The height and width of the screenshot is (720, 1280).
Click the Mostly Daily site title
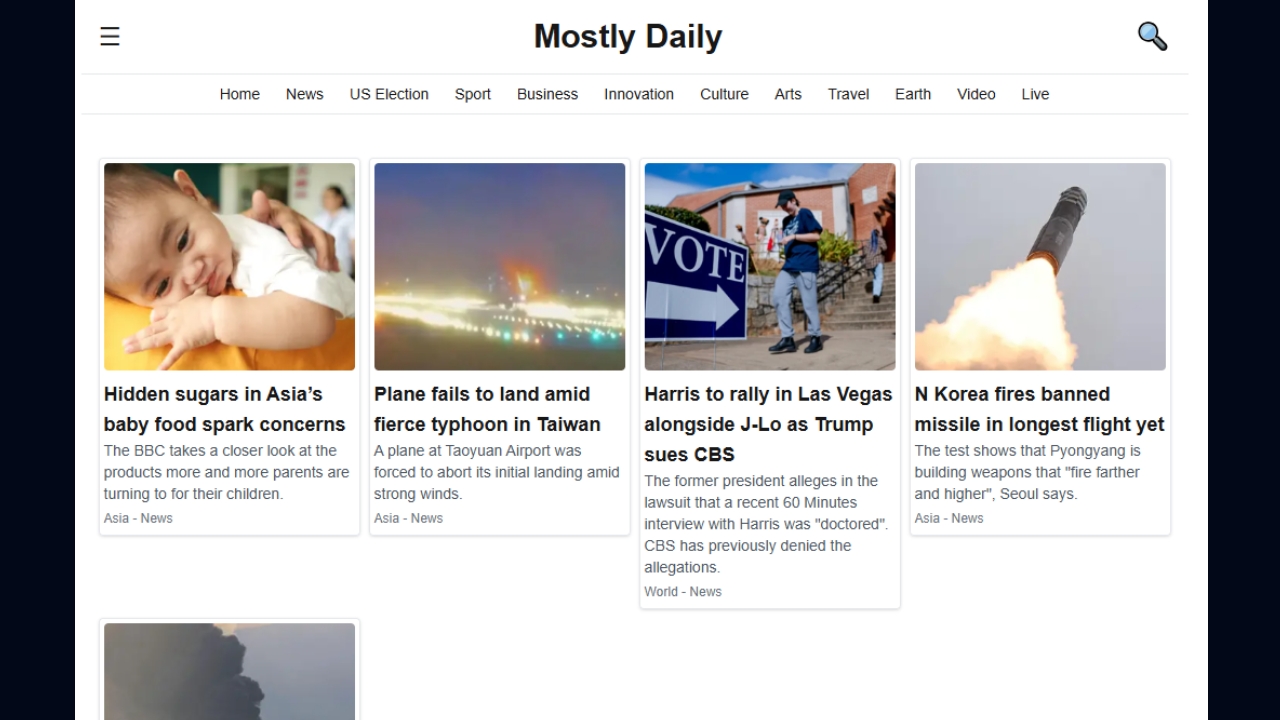click(628, 37)
